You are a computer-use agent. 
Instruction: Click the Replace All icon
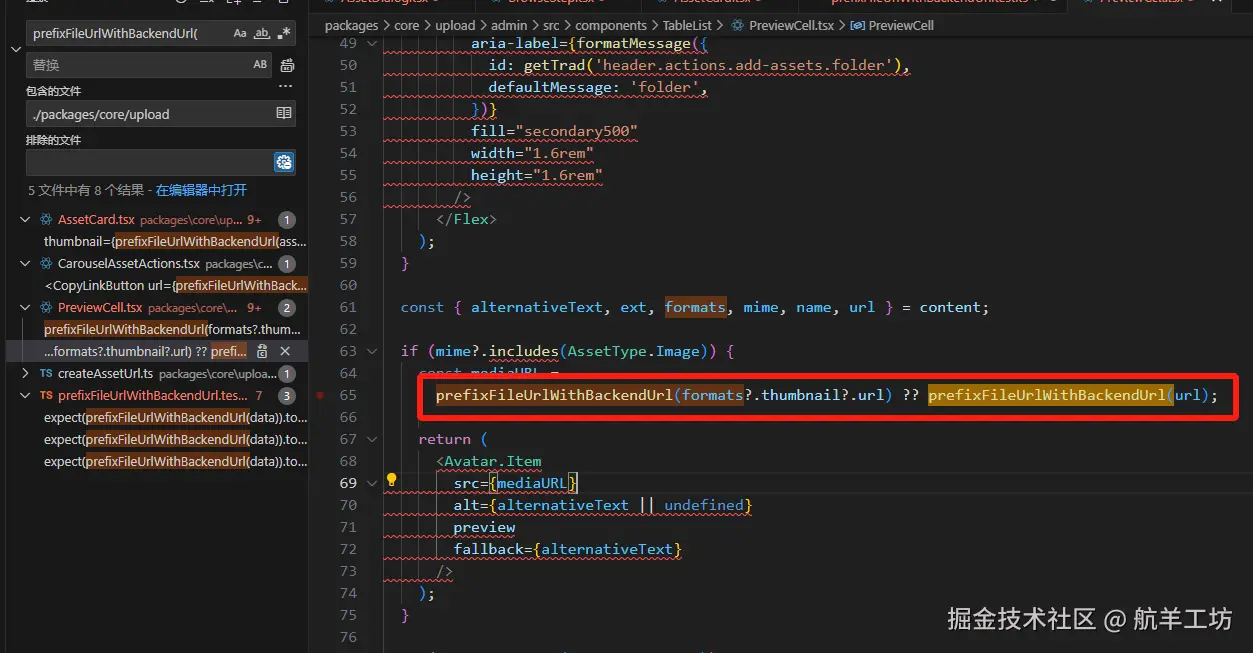(x=287, y=65)
